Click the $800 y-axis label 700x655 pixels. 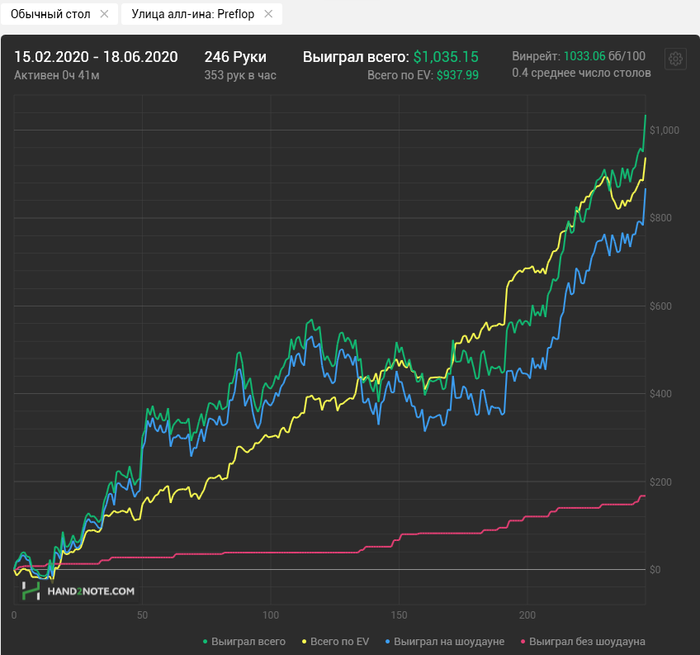(x=661, y=218)
